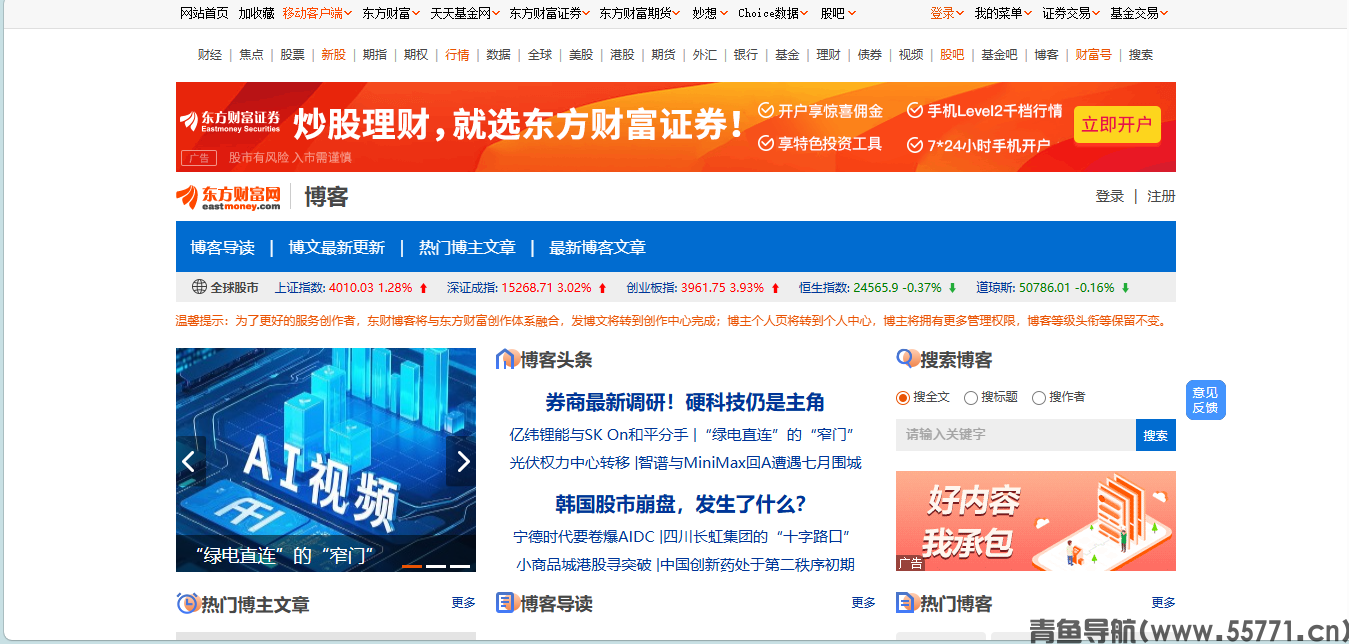Screen dimensions: 1349x644
Task: Expand the Choice数据 dropdown
Action: 774,13
